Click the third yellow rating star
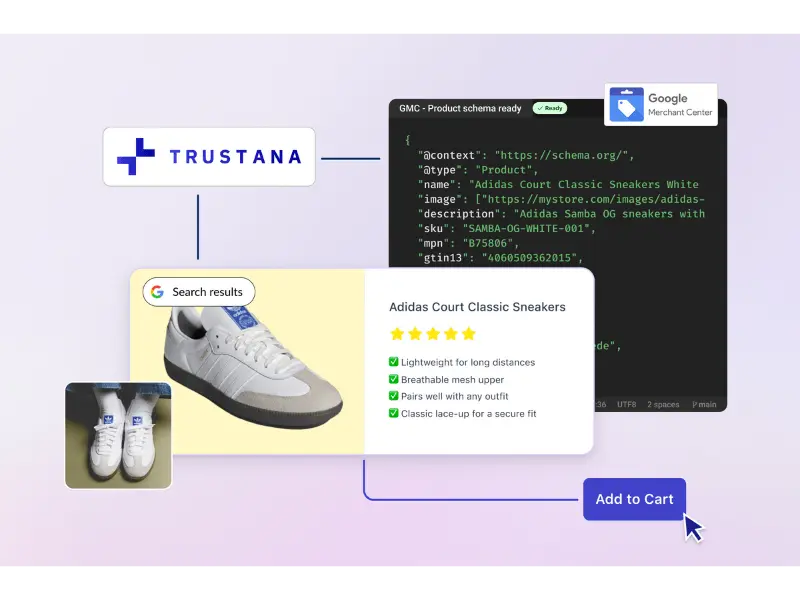800x600 pixels. (x=433, y=334)
